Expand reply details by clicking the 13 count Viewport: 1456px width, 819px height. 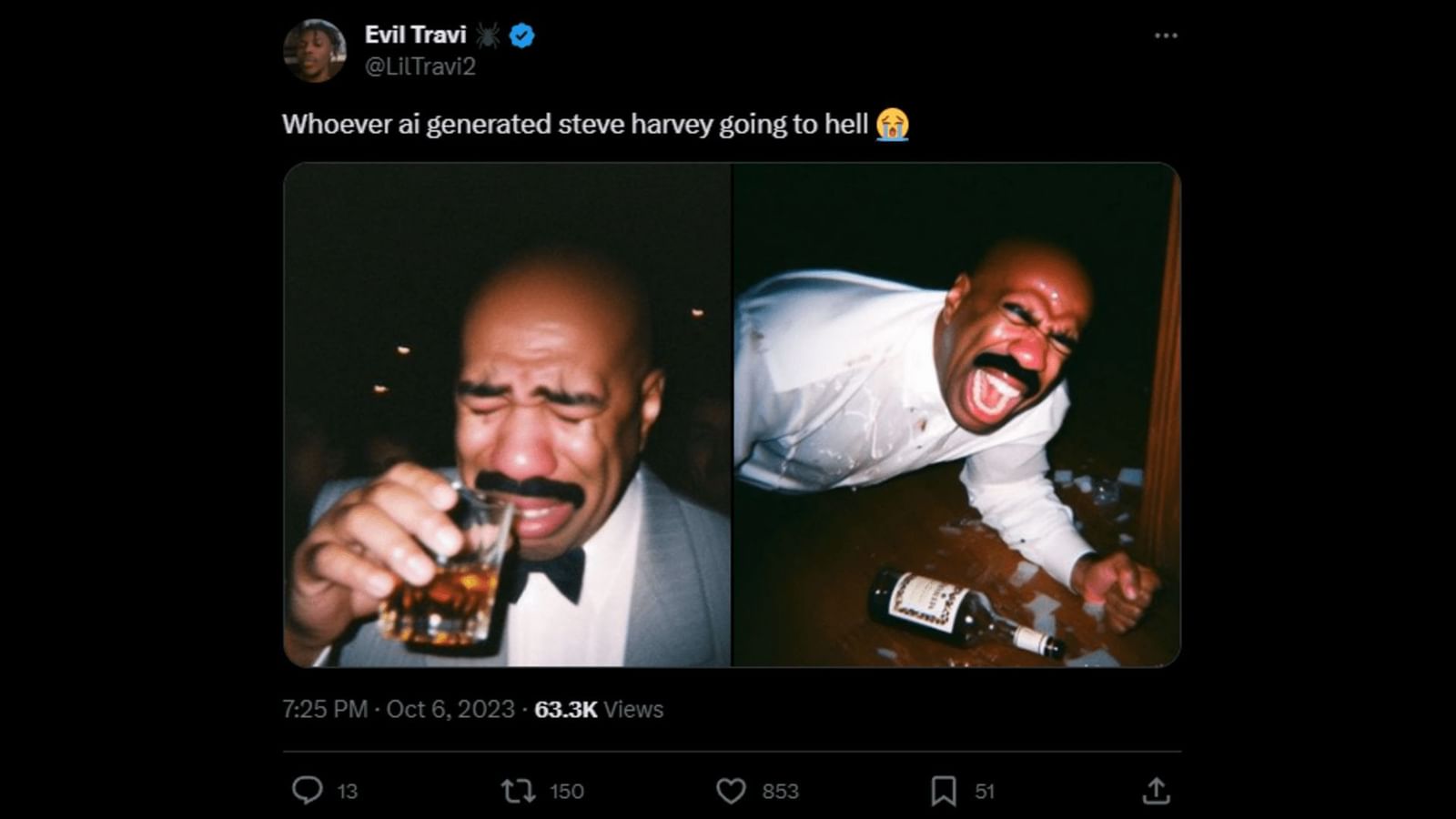[x=345, y=792]
